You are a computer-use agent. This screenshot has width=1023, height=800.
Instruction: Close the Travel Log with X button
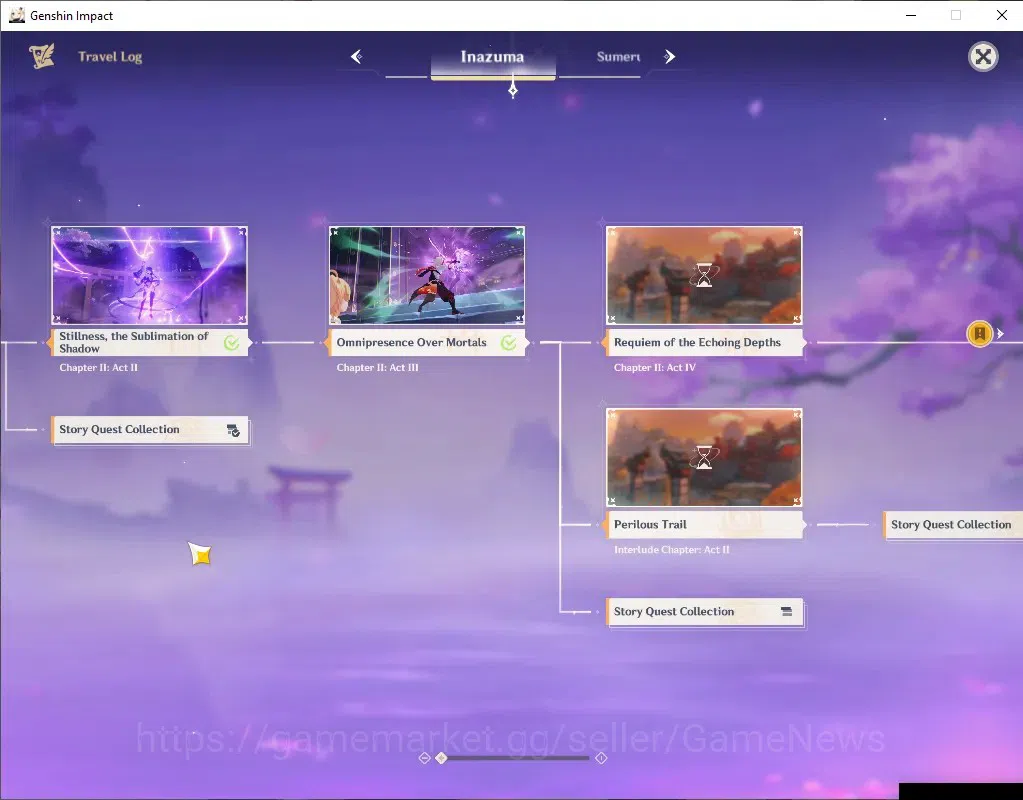pos(983,57)
